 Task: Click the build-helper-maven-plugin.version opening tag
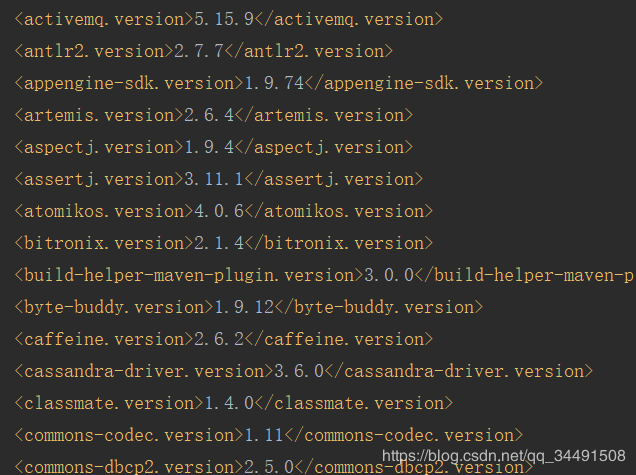186,275
